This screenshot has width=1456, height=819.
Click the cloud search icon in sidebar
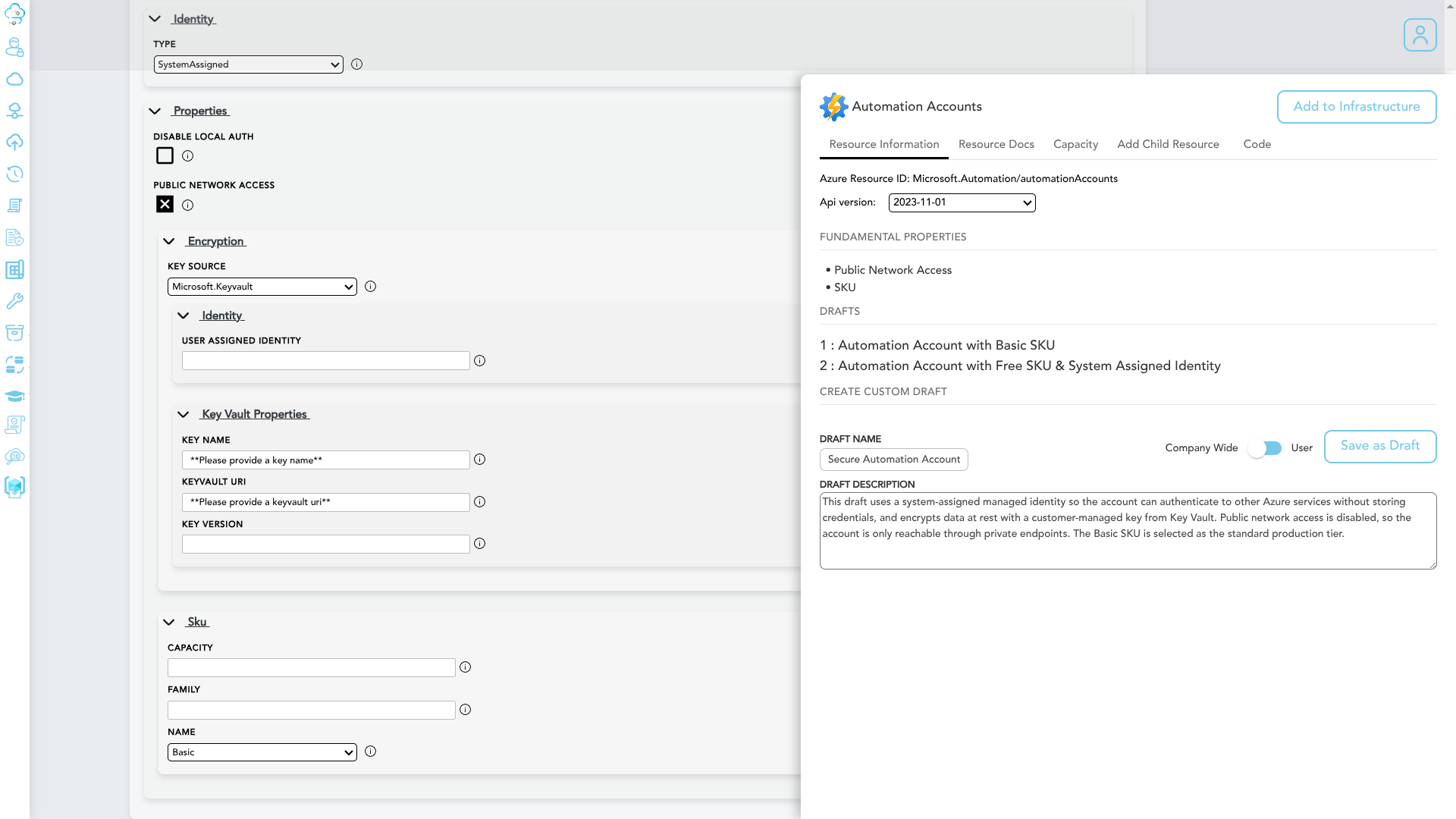pos(14,456)
